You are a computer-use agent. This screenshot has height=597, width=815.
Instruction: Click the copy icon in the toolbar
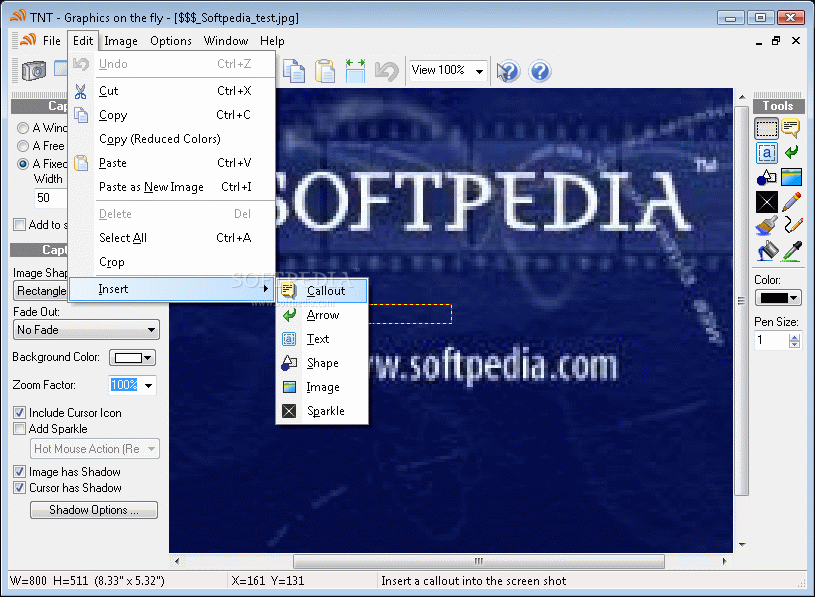click(x=294, y=71)
